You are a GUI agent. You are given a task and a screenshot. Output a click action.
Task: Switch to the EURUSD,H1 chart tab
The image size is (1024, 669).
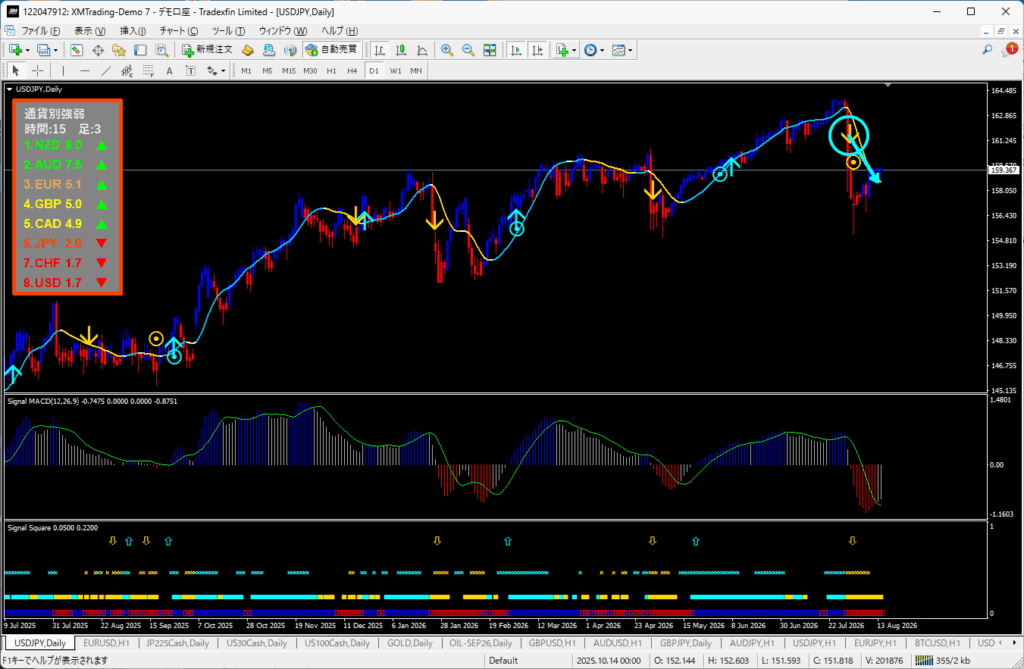106,643
